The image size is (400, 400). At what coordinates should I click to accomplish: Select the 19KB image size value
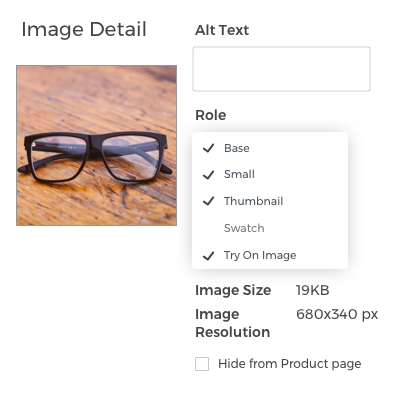(312, 290)
